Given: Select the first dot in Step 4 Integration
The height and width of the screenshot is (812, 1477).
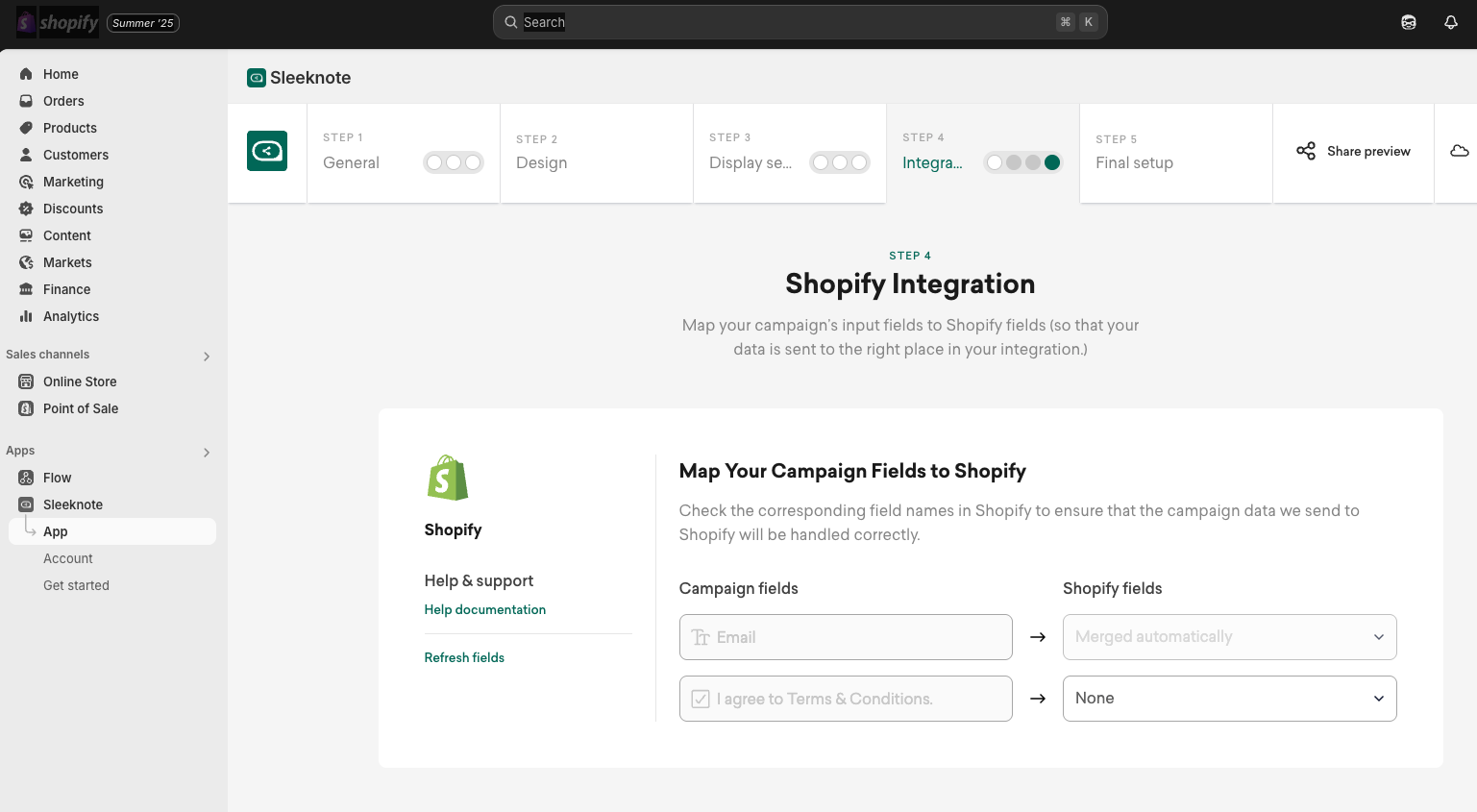Looking at the screenshot, I should (995, 162).
